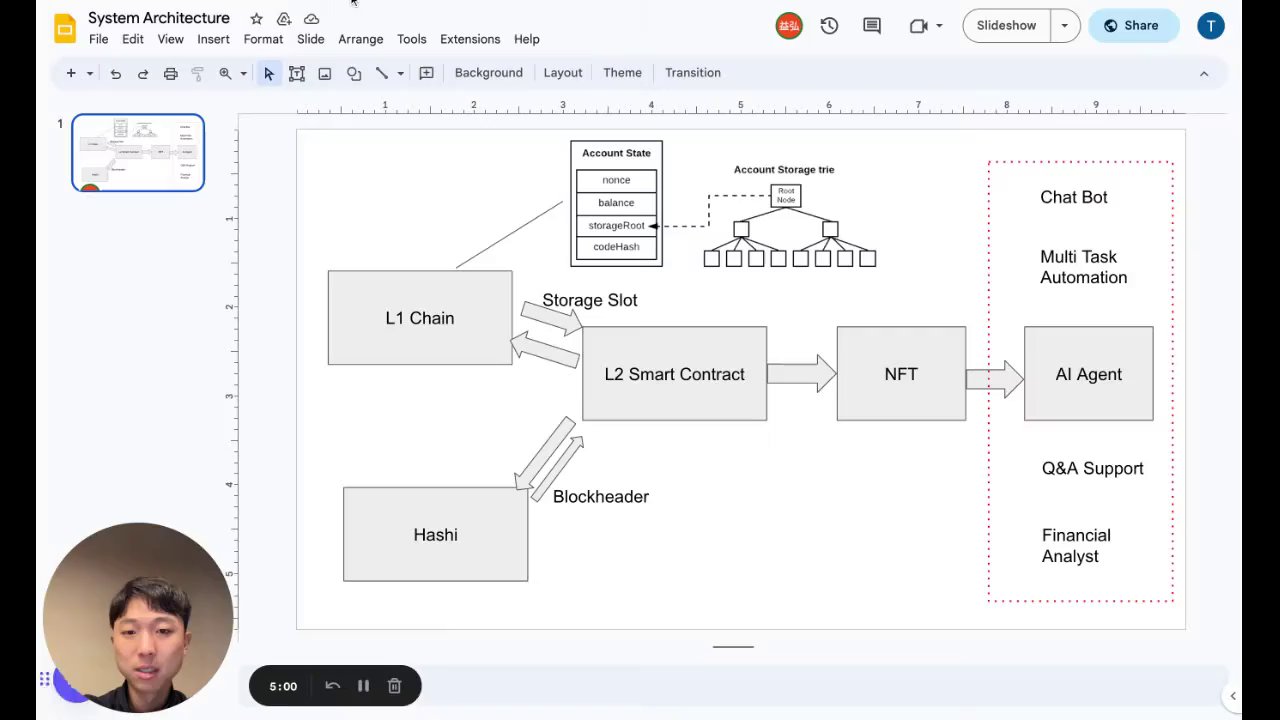Click the collaborator avatar in the header

pos(789,26)
